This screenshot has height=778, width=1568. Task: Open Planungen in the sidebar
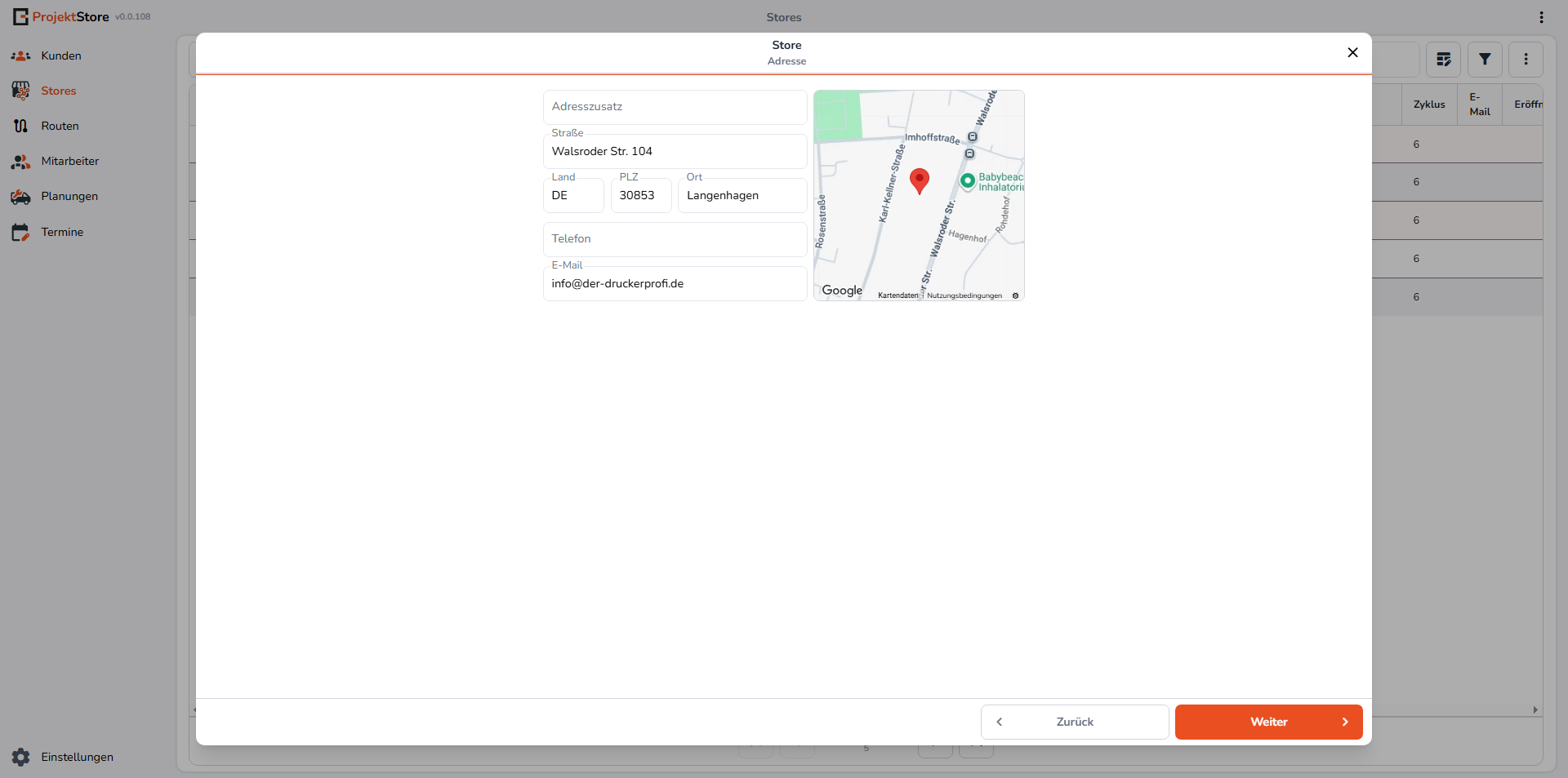[69, 197]
